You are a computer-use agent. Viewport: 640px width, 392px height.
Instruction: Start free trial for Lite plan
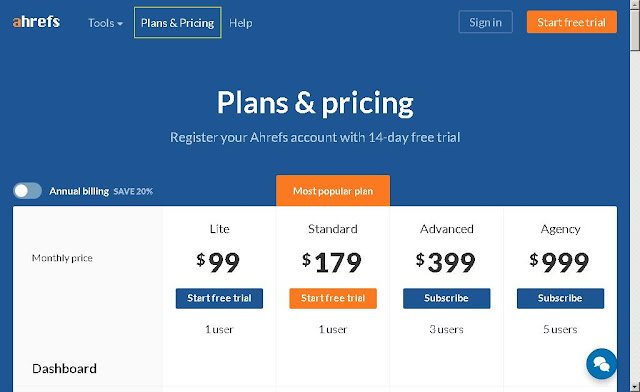(219, 298)
